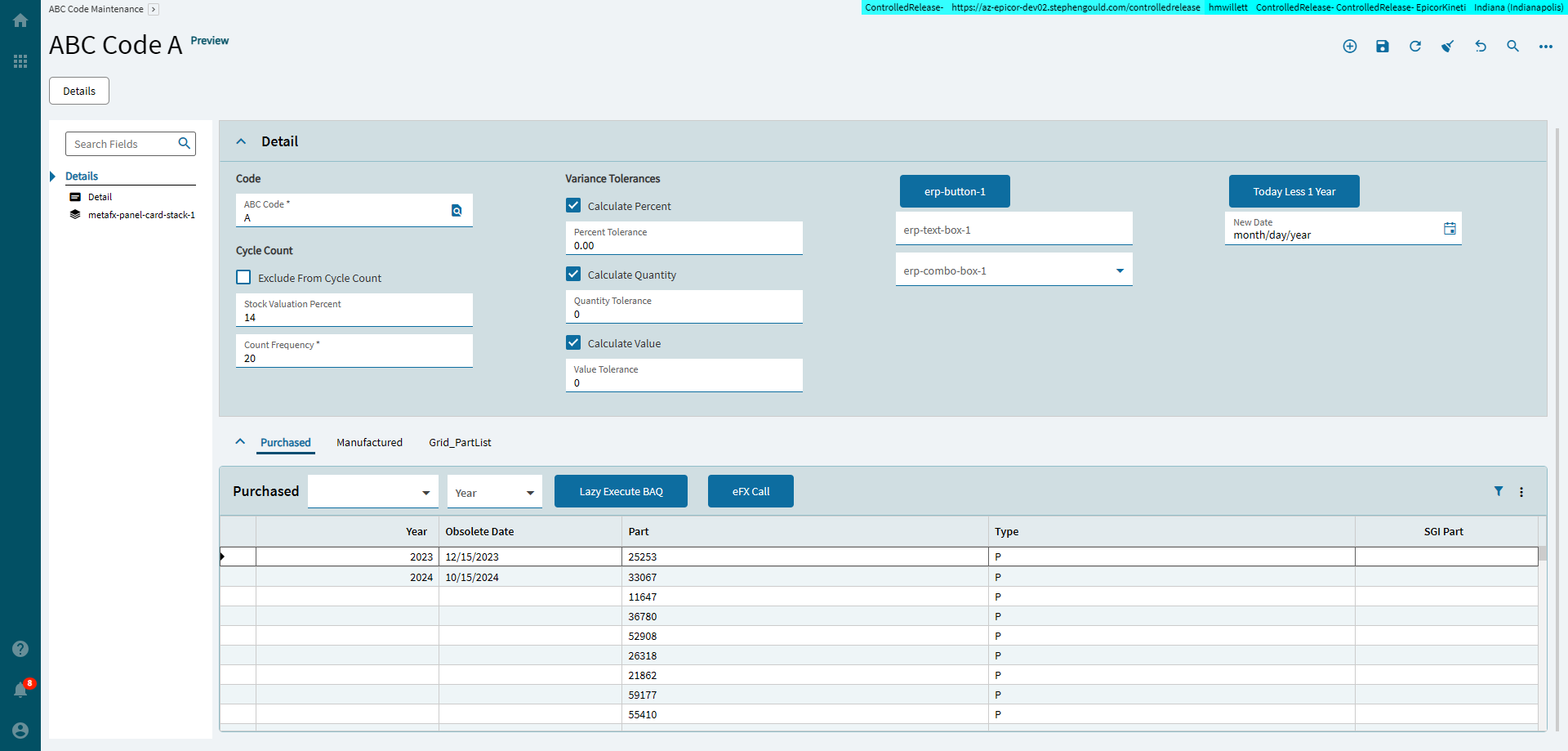1568x751 pixels.
Task: Click the eFX Call button
Action: click(751, 491)
